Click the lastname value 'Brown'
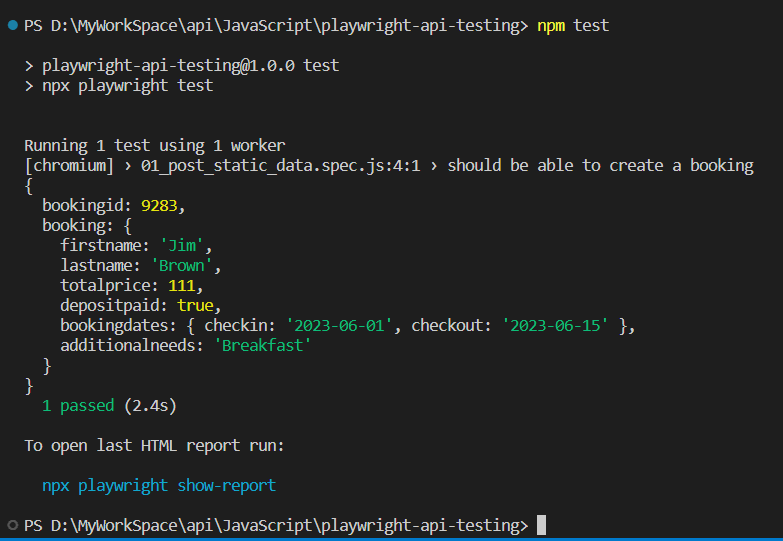Image resolution: width=783 pixels, height=541 pixels. 182,265
